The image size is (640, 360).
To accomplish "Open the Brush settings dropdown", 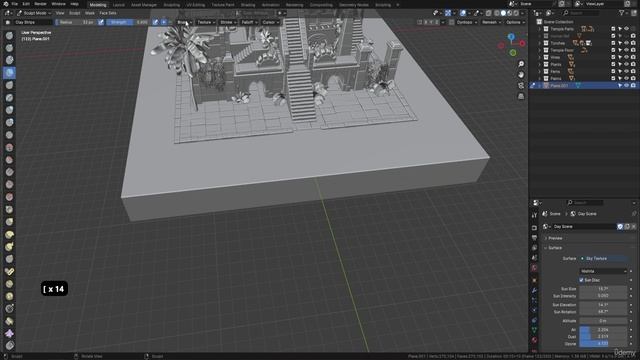I will point(184,22).
